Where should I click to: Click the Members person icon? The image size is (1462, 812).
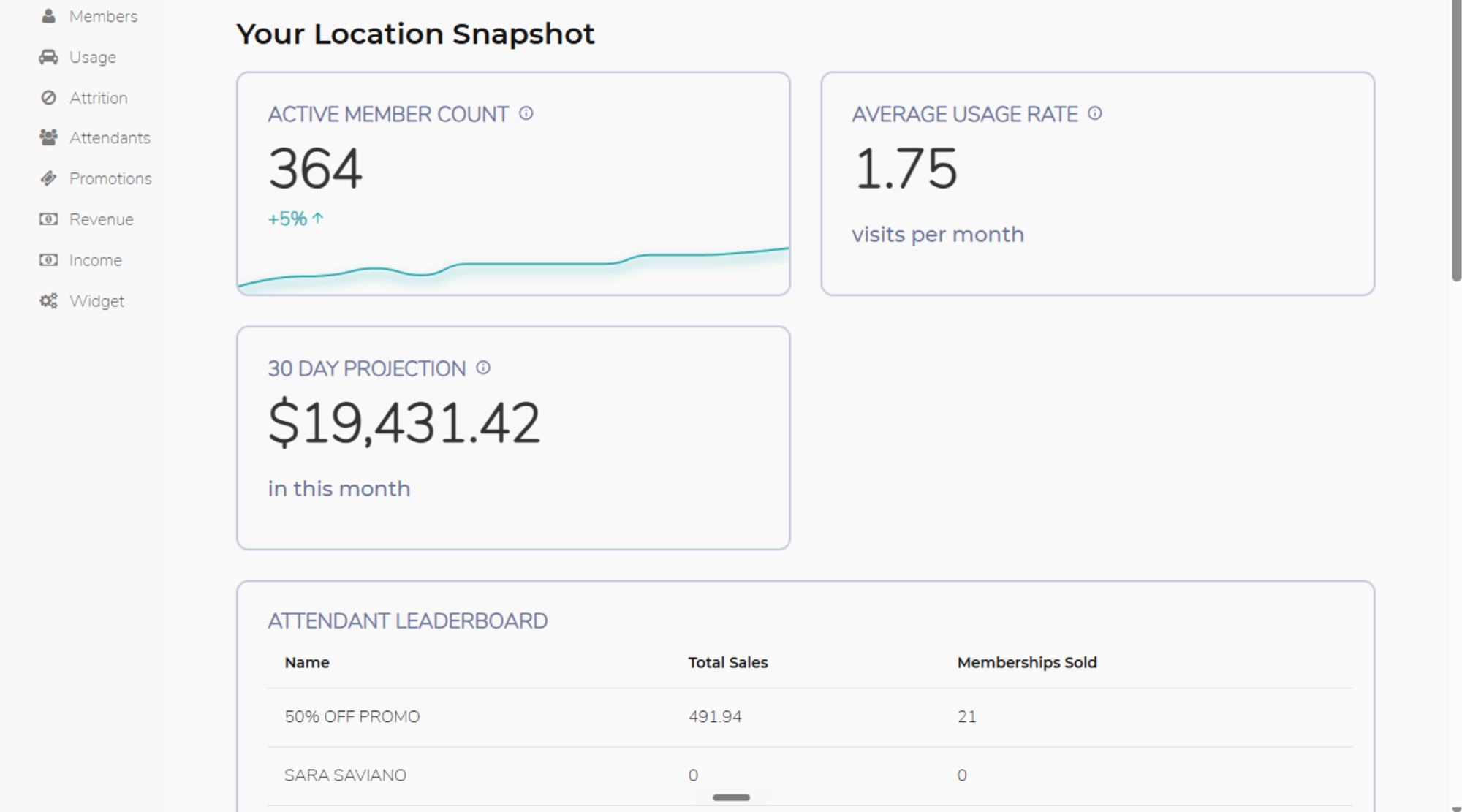(48, 16)
